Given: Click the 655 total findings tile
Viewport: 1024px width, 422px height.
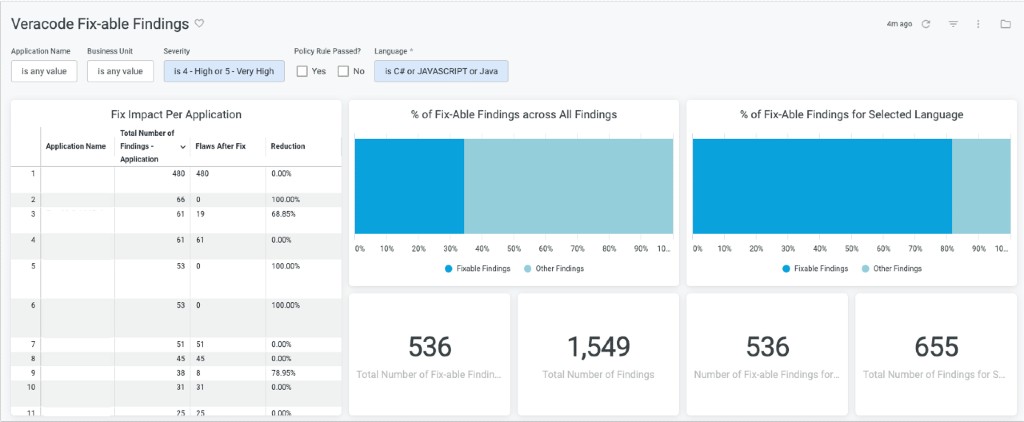Looking at the screenshot, I should pyautogui.click(x=936, y=354).
